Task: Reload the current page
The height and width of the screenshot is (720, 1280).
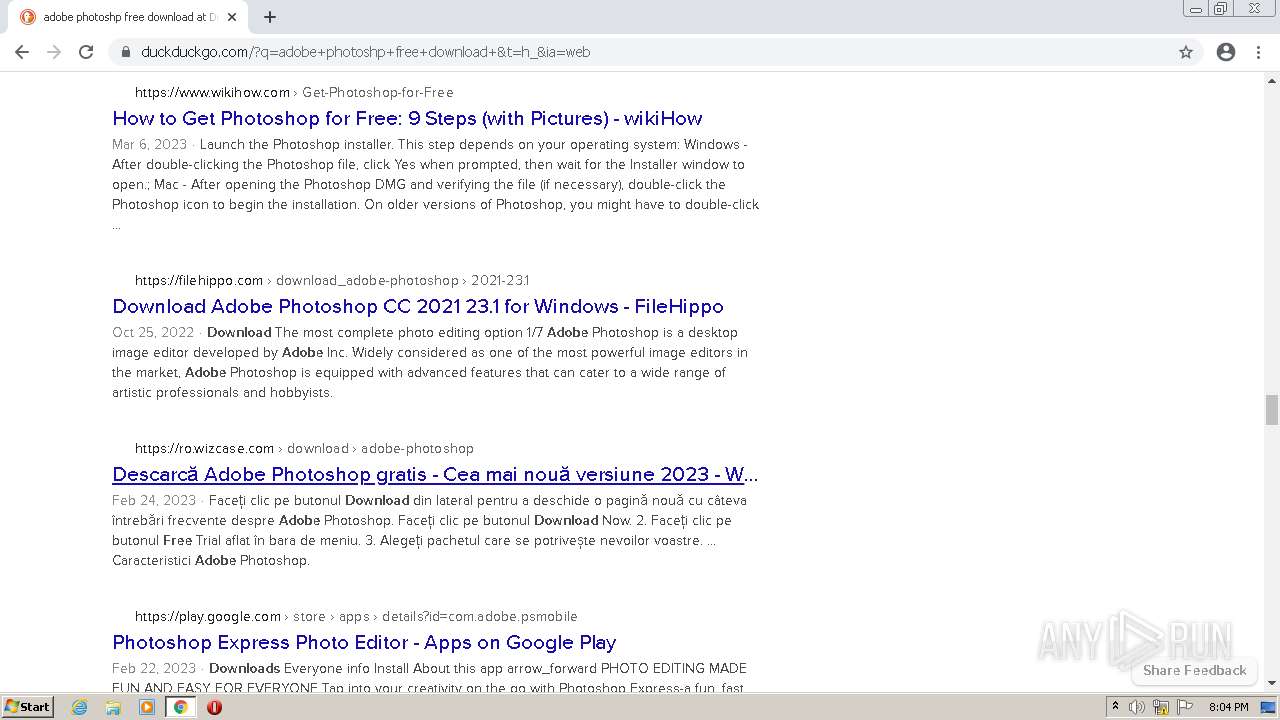Action: (x=86, y=52)
